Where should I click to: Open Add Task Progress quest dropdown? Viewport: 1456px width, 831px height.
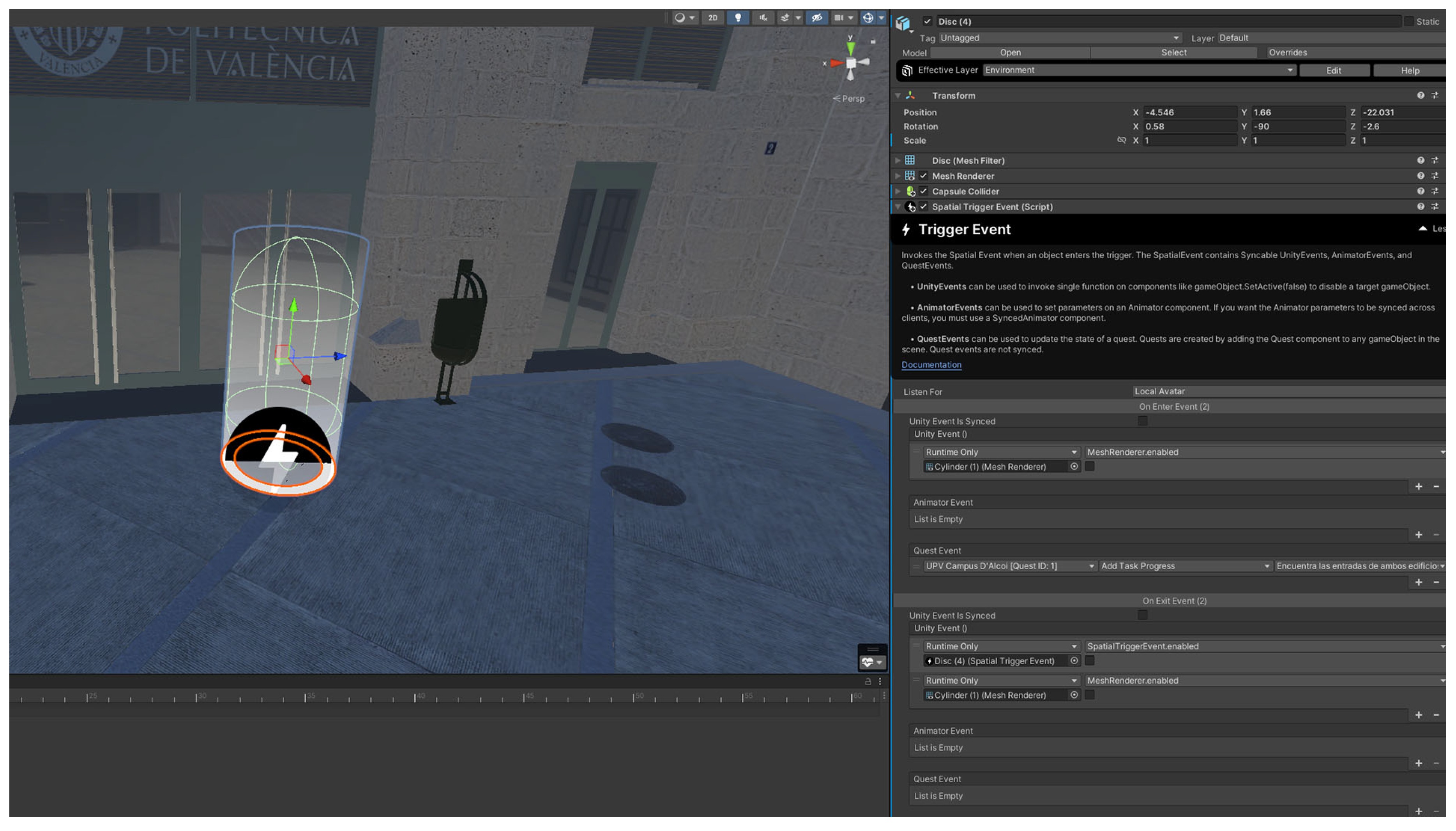pyautogui.click(x=1184, y=566)
